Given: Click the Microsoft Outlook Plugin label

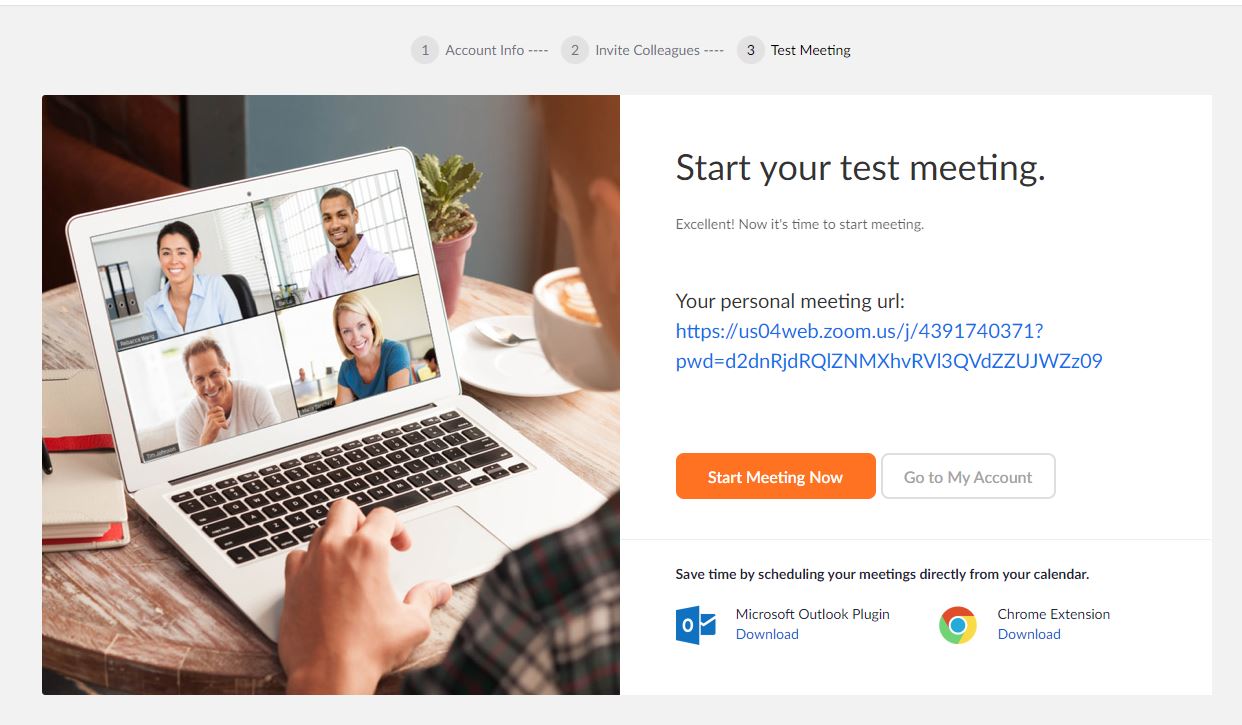Looking at the screenshot, I should tap(813, 614).
